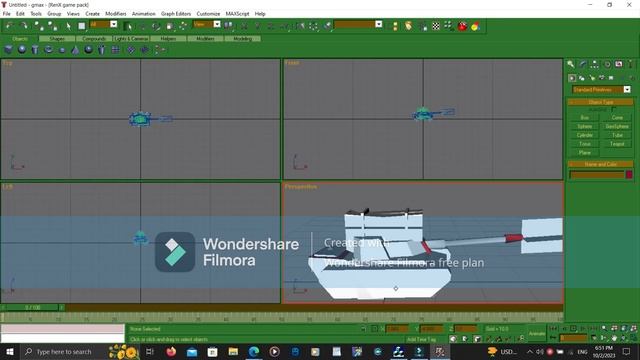
Task: Click the Mirror Selected Objects icon
Action: [x=300, y=26]
